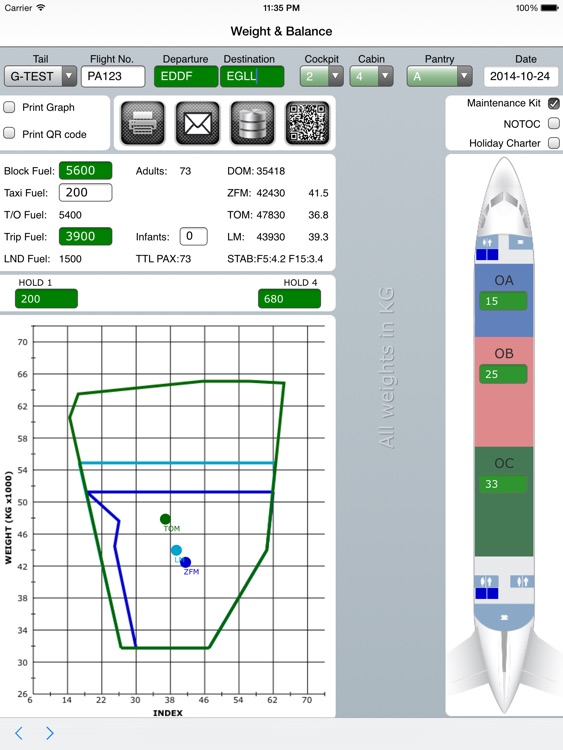Open the Tail G-TEST dropdown
Viewport: 563px width, 750px height.
pyautogui.click(x=40, y=76)
